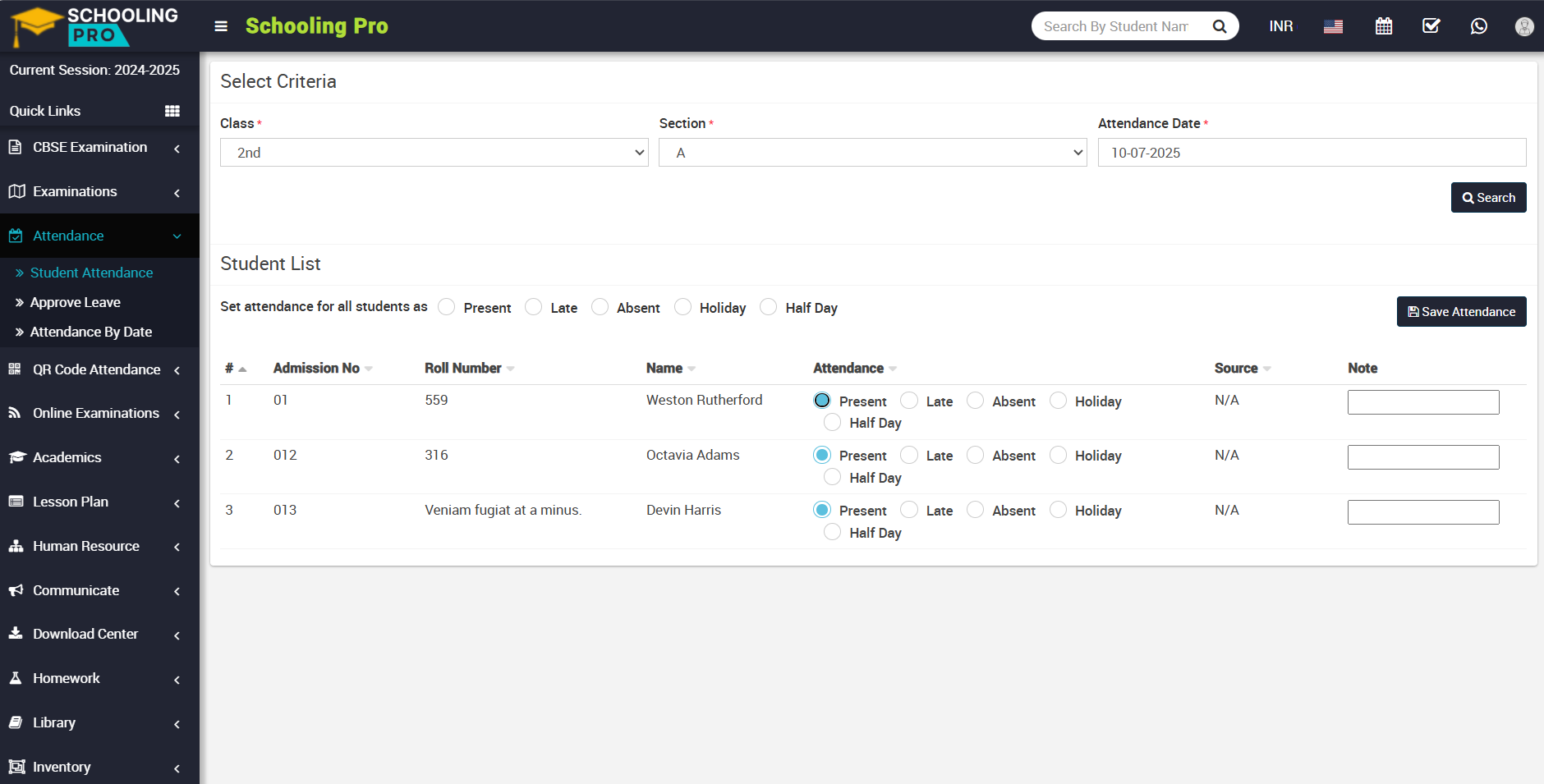This screenshot has height=784, width=1544.
Task: Open Approve Leave in sidebar
Action: (x=76, y=302)
